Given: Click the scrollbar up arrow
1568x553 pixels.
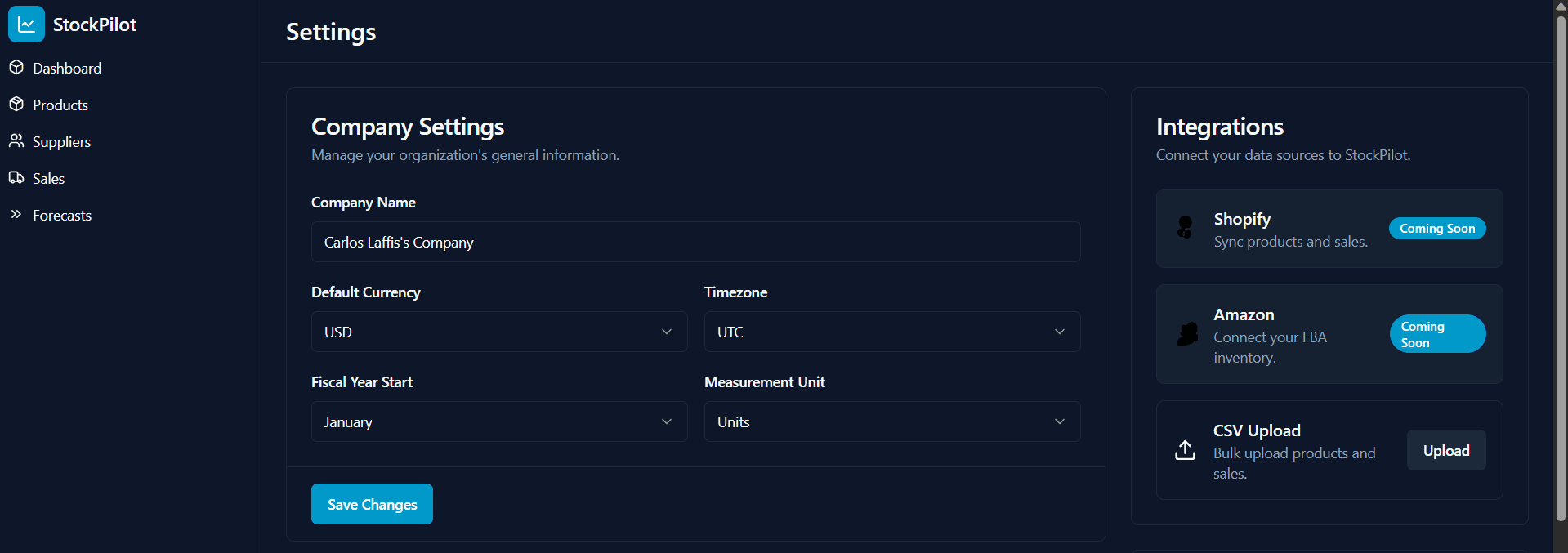Looking at the screenshot, I should point(1559,6).
